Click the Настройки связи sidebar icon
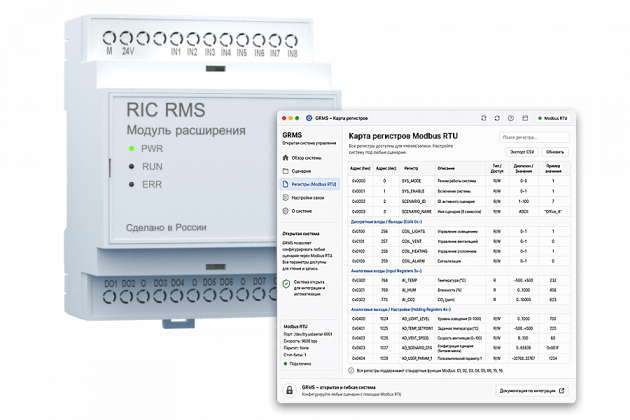Viewport: 630px width, 420px height. [285, 197]
